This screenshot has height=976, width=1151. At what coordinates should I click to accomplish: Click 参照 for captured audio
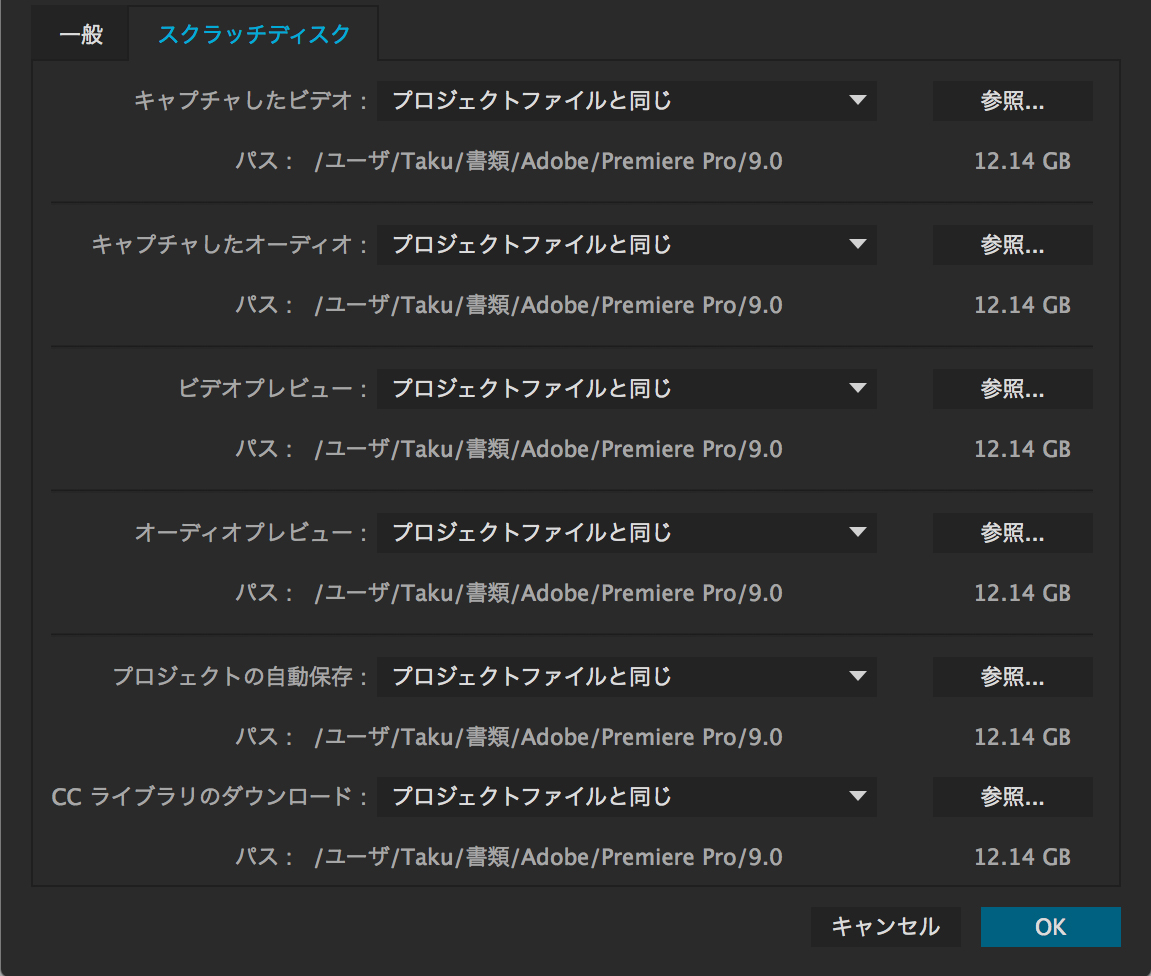(x=1012, y=244)
